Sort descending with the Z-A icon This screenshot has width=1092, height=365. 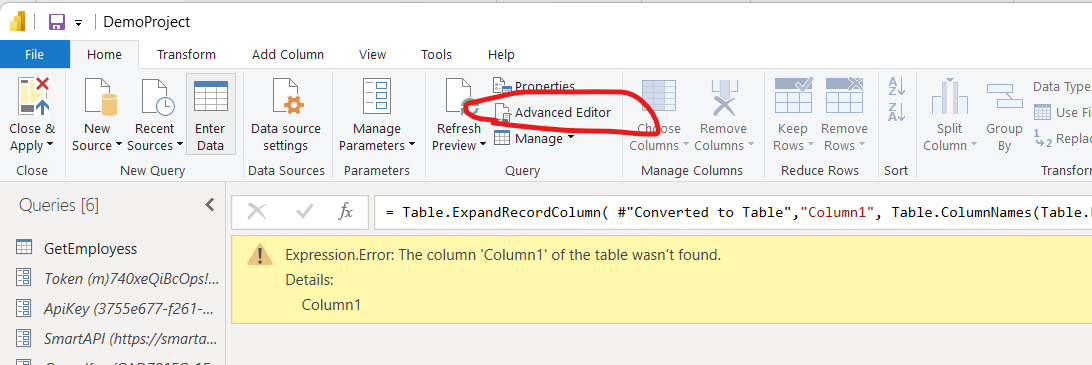point(896,111)
